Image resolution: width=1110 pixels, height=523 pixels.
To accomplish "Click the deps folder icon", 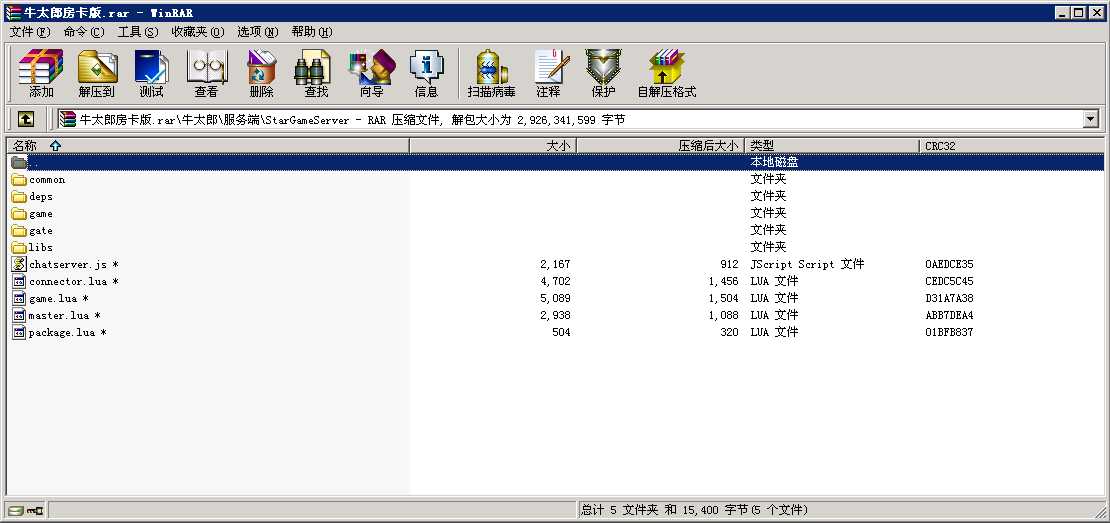I will [x=19, y=197].
